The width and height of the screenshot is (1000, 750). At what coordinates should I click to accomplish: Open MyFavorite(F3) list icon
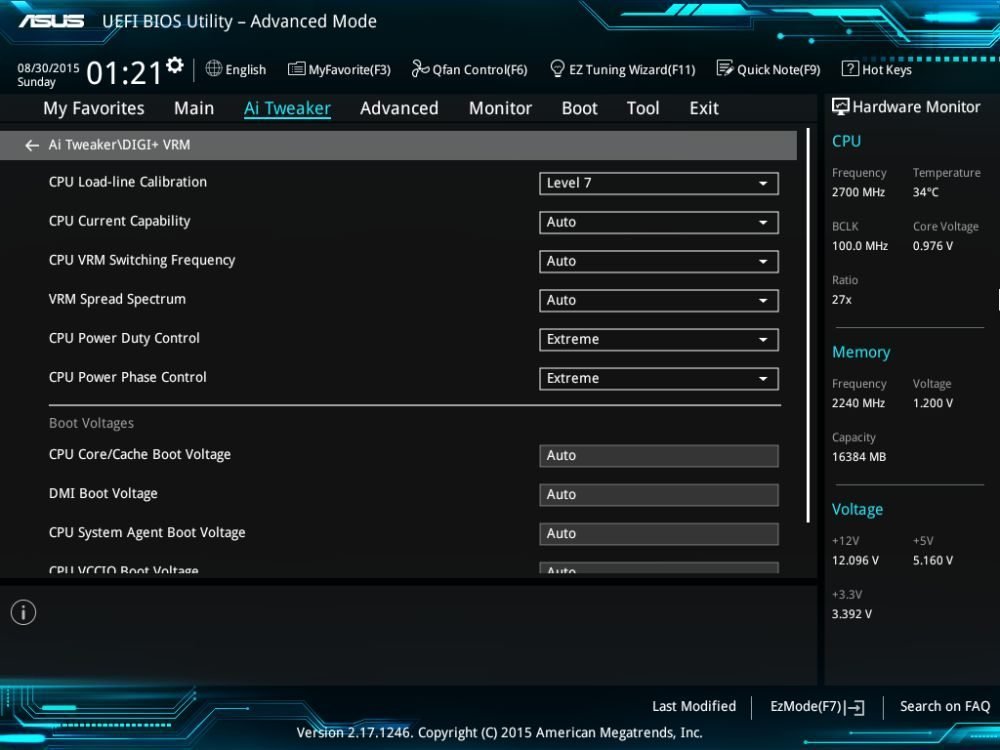pyautogui.click(x=297, y=69)
